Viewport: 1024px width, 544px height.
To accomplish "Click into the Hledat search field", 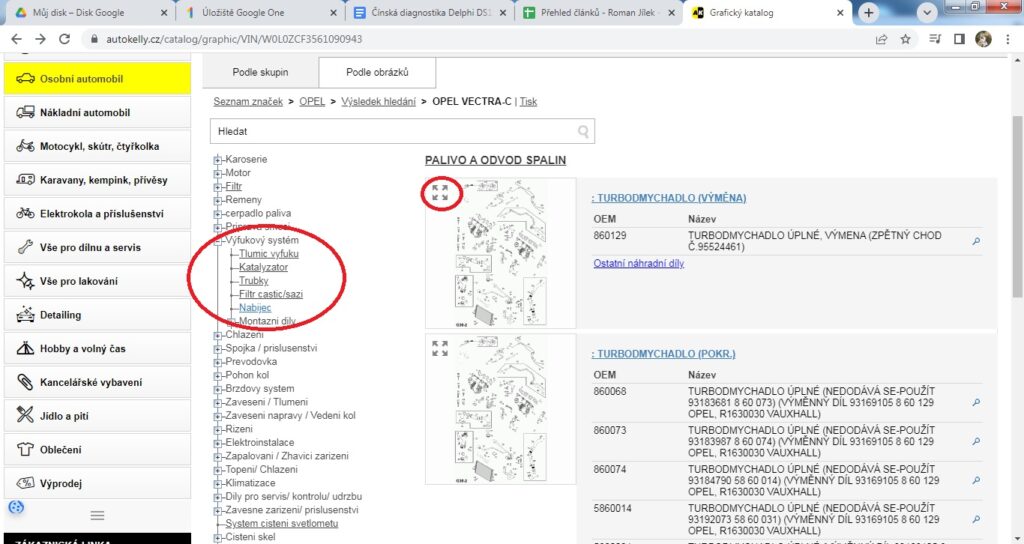I will [x=402, y=131].
